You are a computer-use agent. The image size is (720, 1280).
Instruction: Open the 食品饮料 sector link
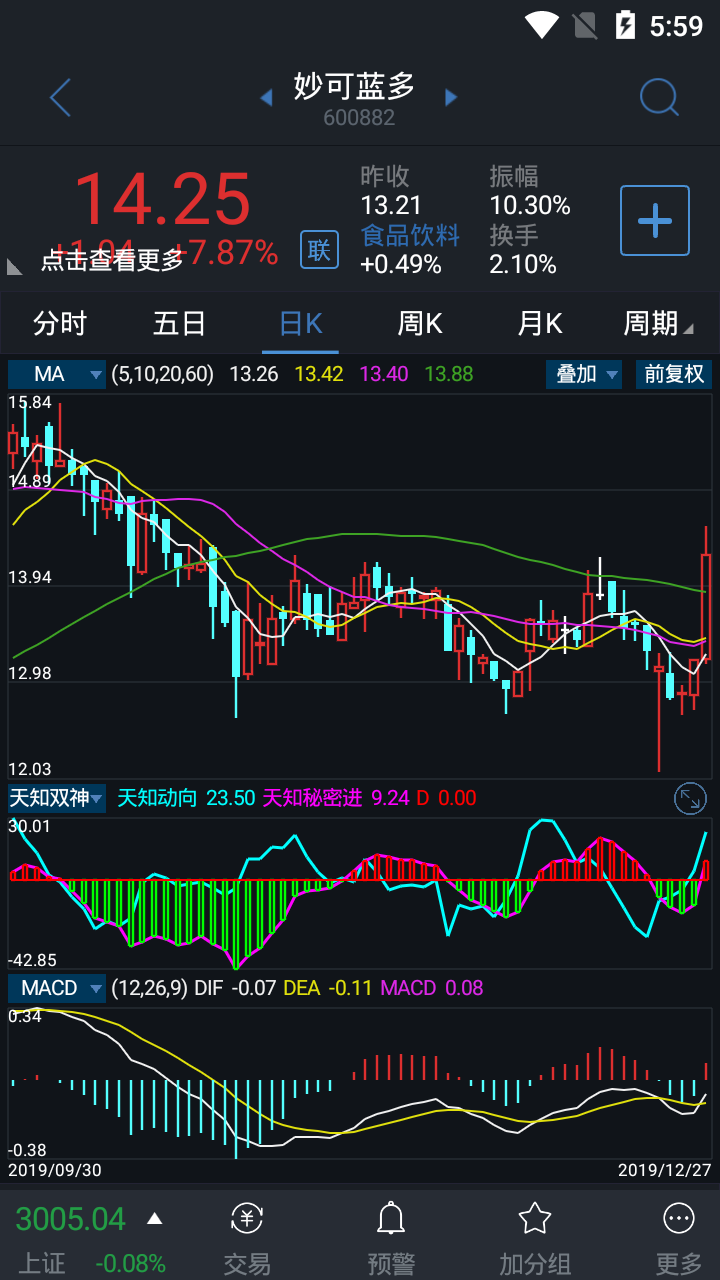410,235
